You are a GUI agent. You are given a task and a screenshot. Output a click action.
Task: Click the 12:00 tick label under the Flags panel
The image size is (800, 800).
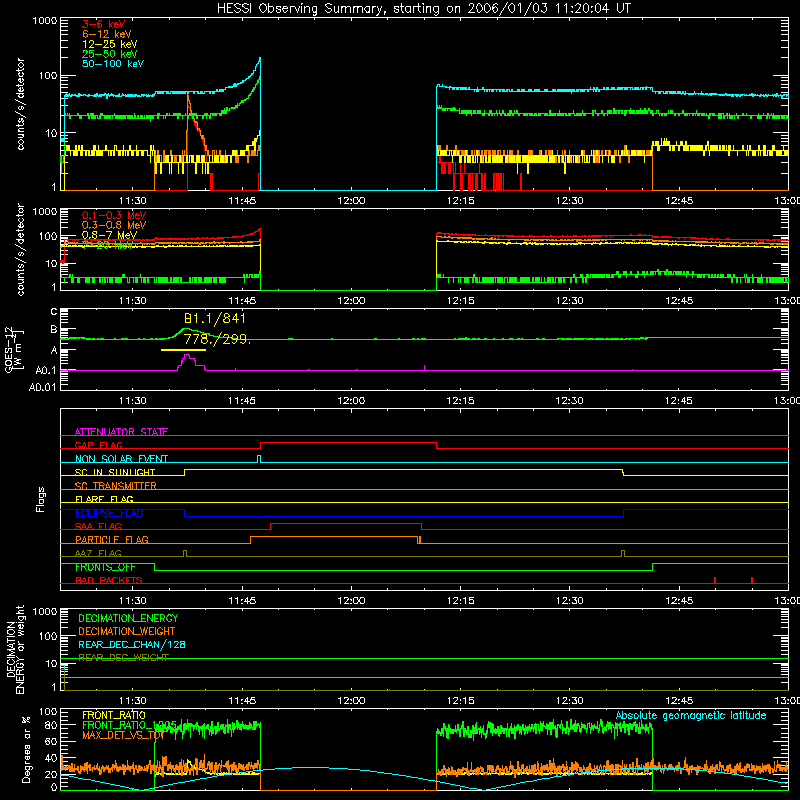pyautogui.click(x=351, y=601)
